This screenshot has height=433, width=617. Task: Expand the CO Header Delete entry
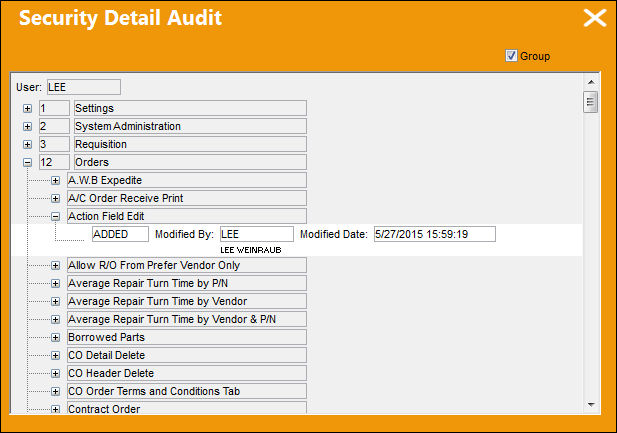pos(55,374)
